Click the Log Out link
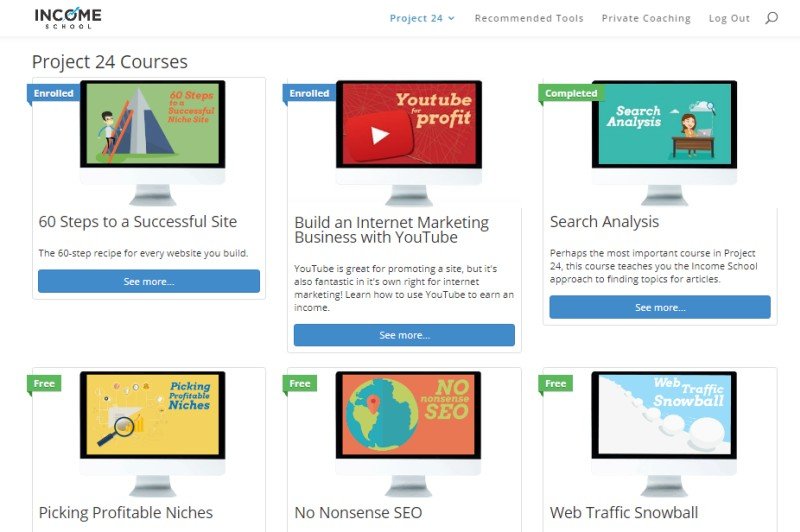Viewport: 800px width, 532px height. [x=729, y=18]
